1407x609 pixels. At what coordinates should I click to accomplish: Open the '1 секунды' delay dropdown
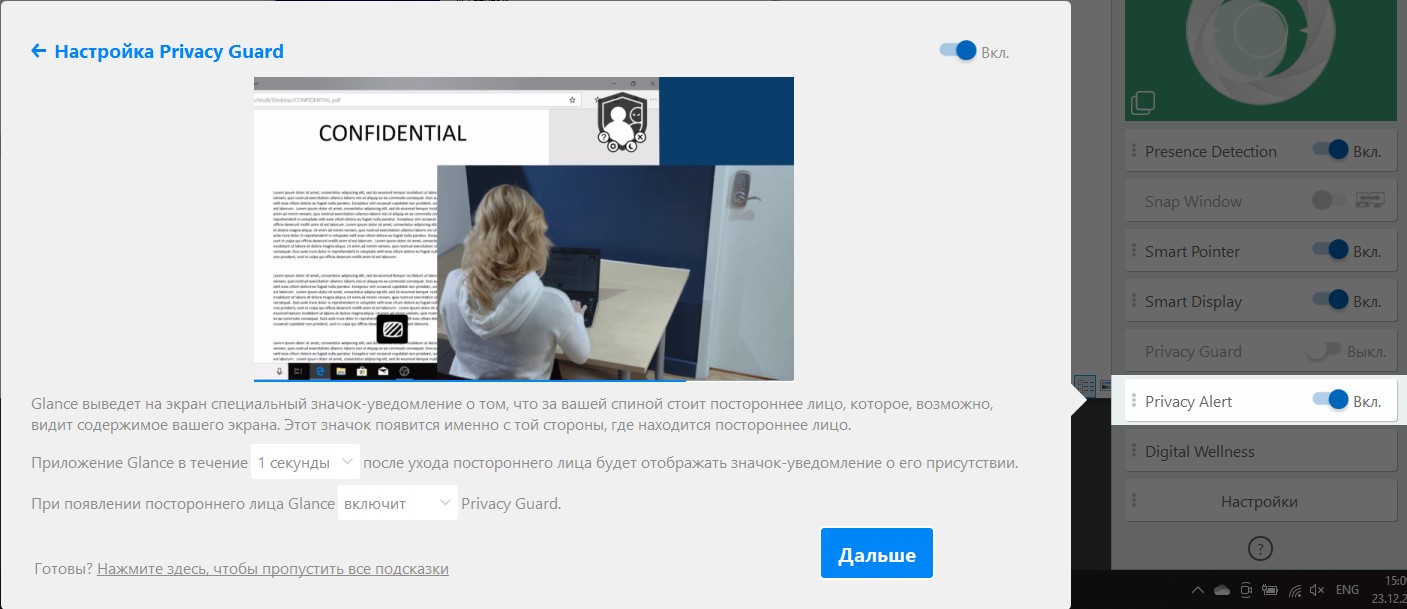(305, 463)
